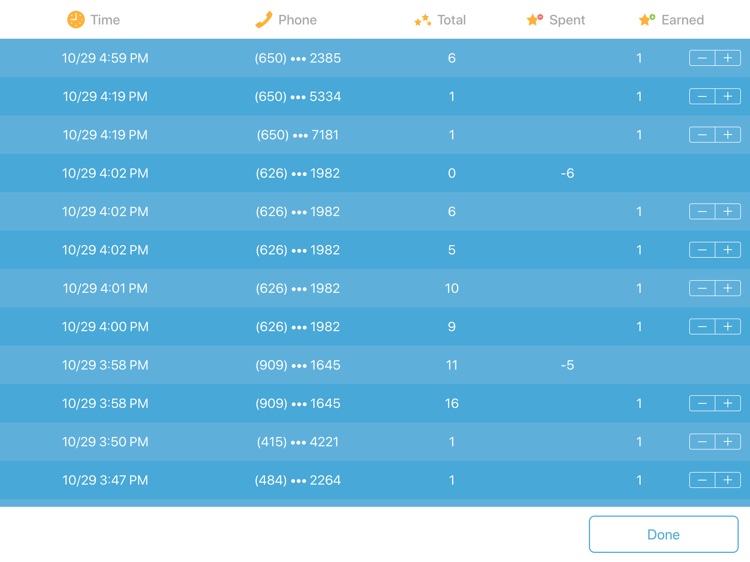Decrease points on the 1982 row with total 5

point(702,250)
